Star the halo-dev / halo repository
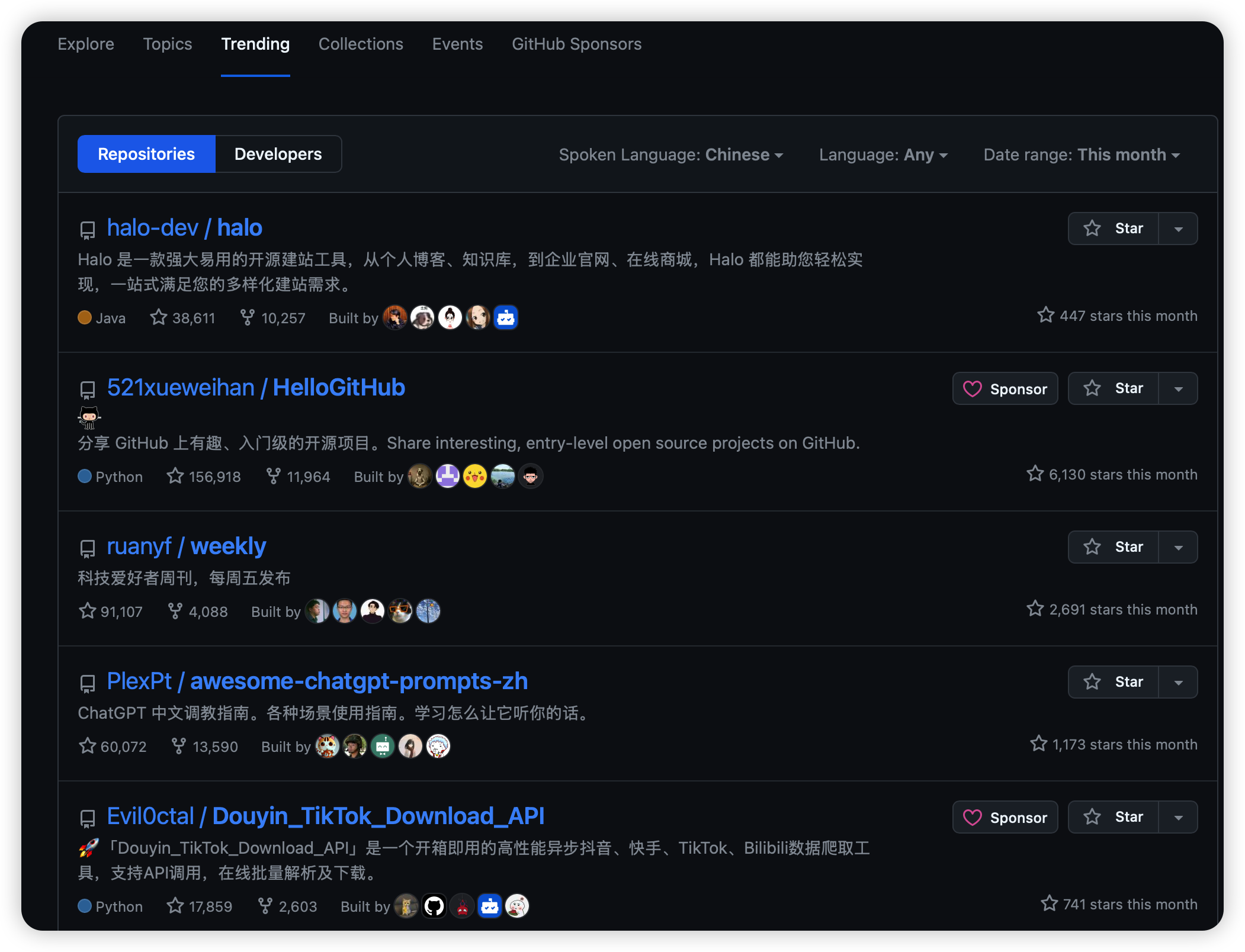This screenshot has width=1245, height=952. click(x=1113, y=229)
